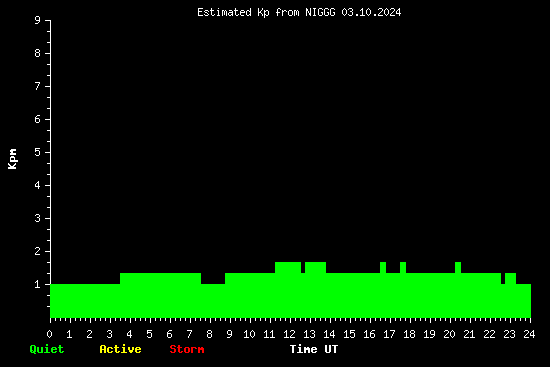Click the Kpm vertical axis label
Viewport: 550px width, 367px height.
(x=13, y=159)
